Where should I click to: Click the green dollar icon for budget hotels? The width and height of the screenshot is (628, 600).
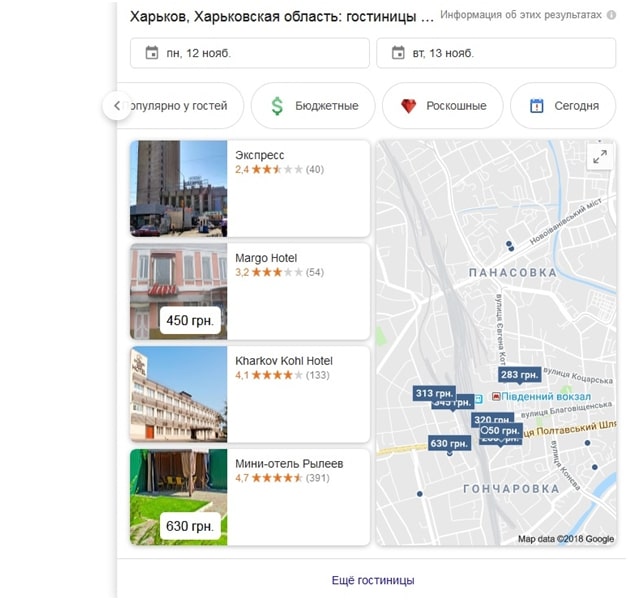pyautogui.click(x=277, y=106)
